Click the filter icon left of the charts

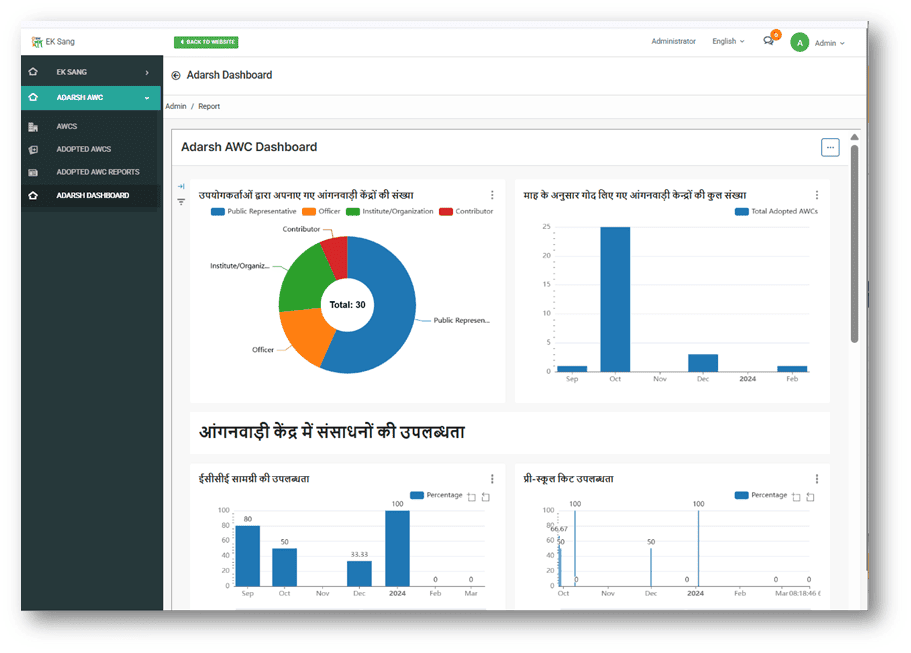181,202
